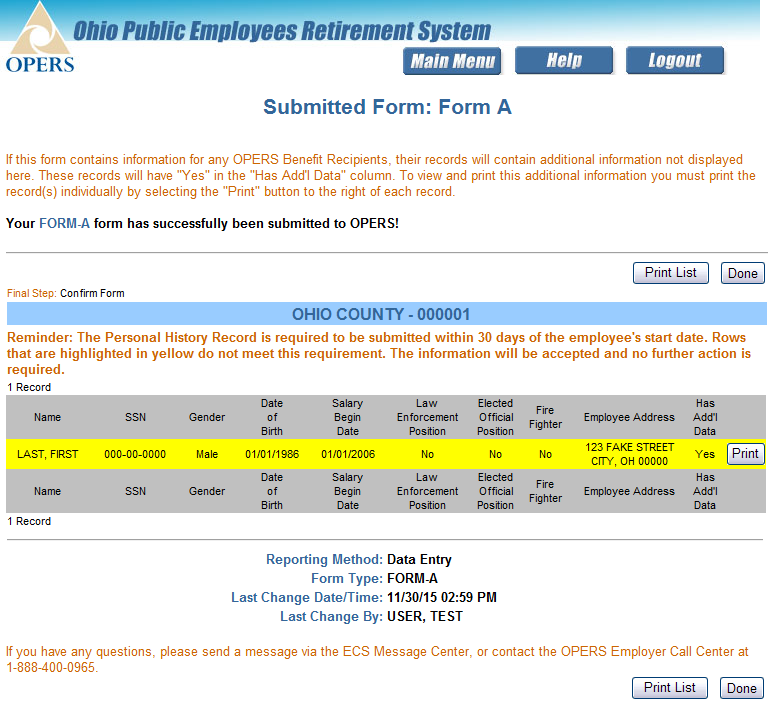Click the SSN column header in top header row
Image resolution: width=769 pixels, height=705 pixels.
point(135,418)
